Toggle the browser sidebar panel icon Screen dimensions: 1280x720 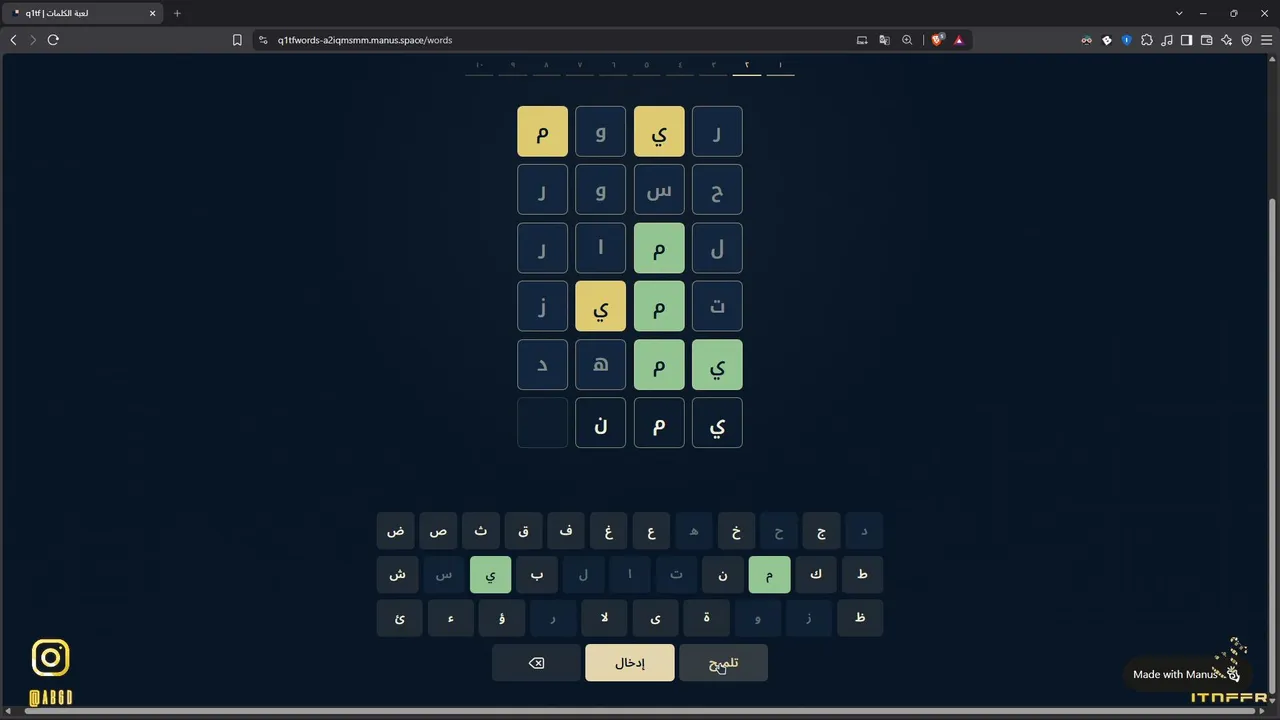(1186, 40)
